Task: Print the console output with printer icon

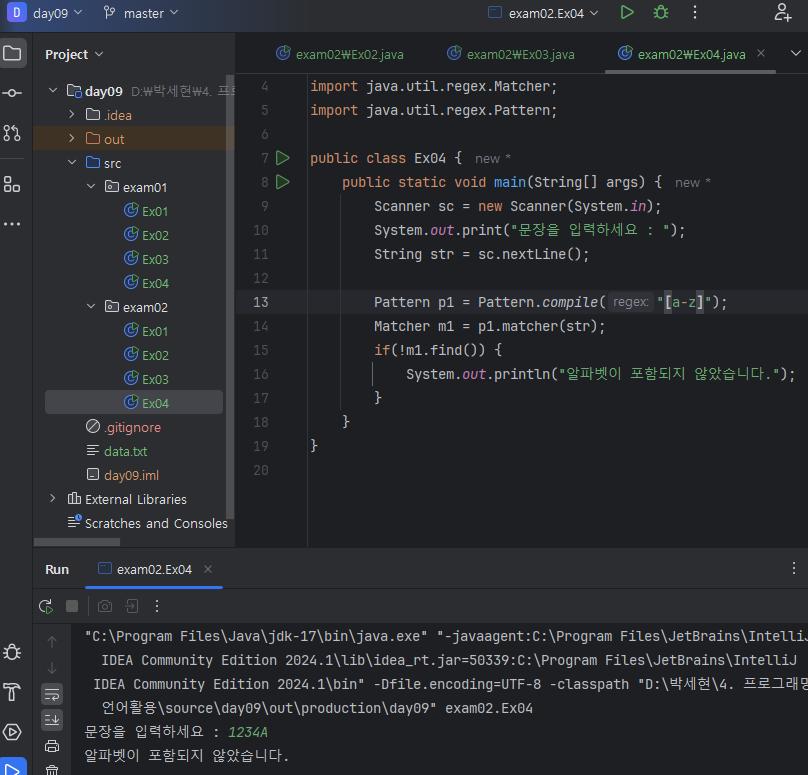Action: tap(52, 746)
